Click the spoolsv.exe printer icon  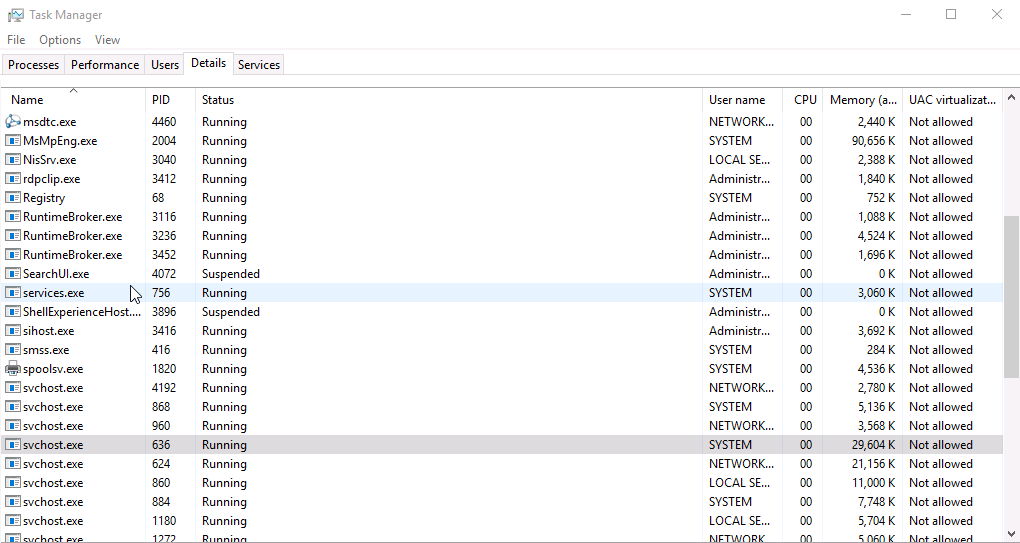pyautogui.click(x=12, y=369)
